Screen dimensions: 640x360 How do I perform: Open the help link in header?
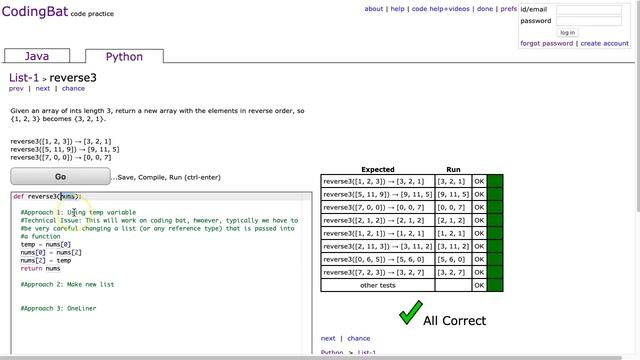(x=397, y=9)
